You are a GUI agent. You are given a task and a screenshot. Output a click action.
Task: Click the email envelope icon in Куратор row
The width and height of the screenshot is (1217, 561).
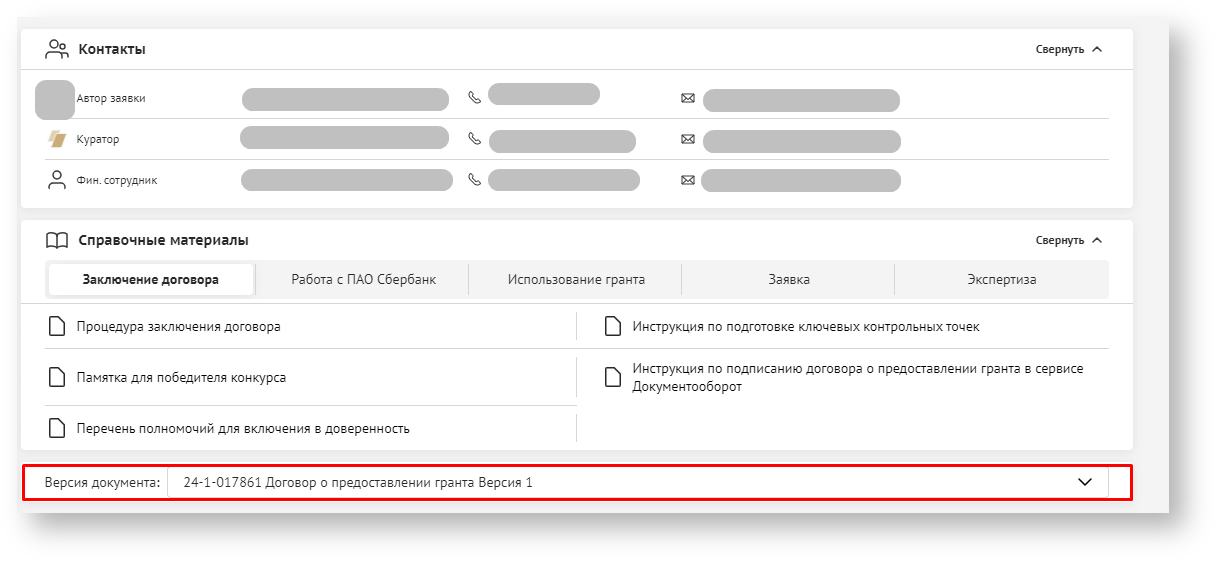(x=687, y=139)
